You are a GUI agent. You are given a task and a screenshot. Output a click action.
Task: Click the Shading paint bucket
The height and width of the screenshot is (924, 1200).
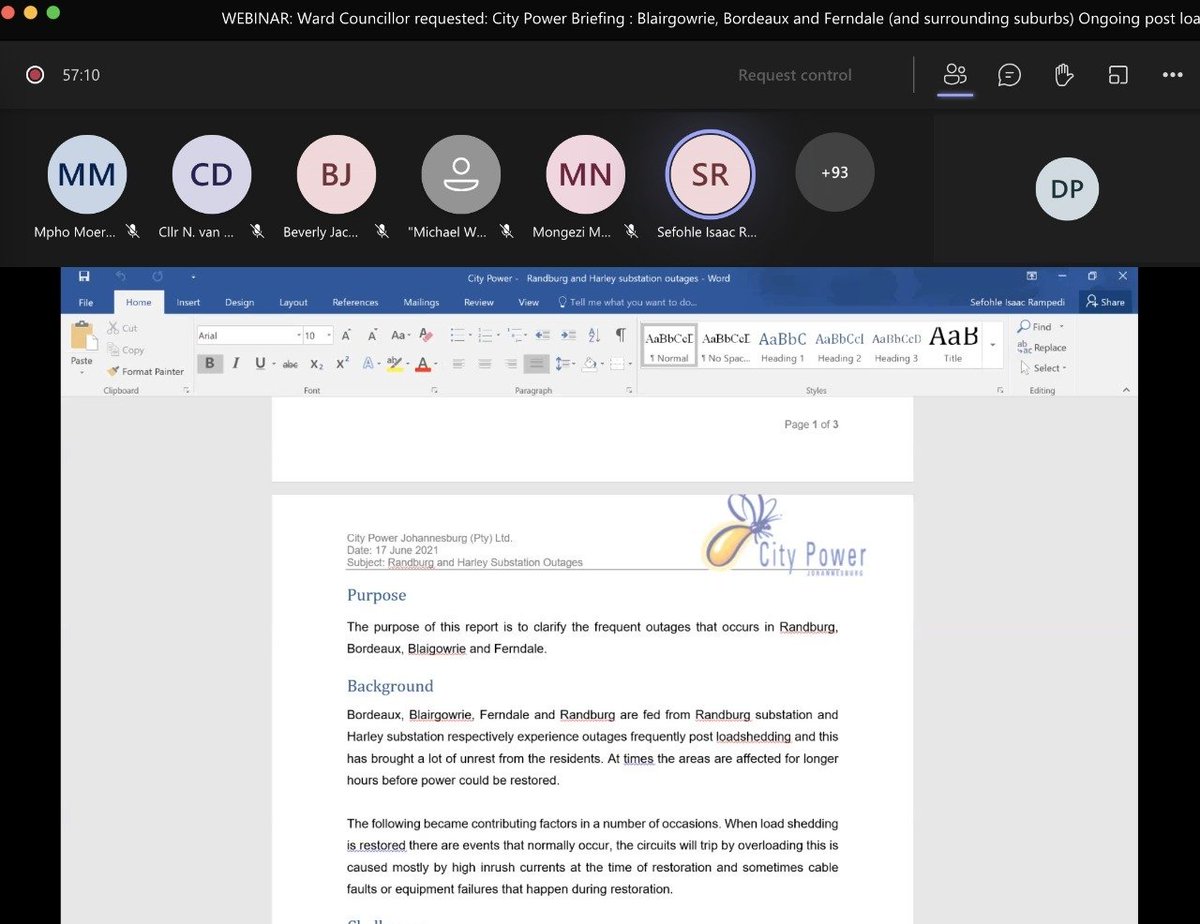591,364
